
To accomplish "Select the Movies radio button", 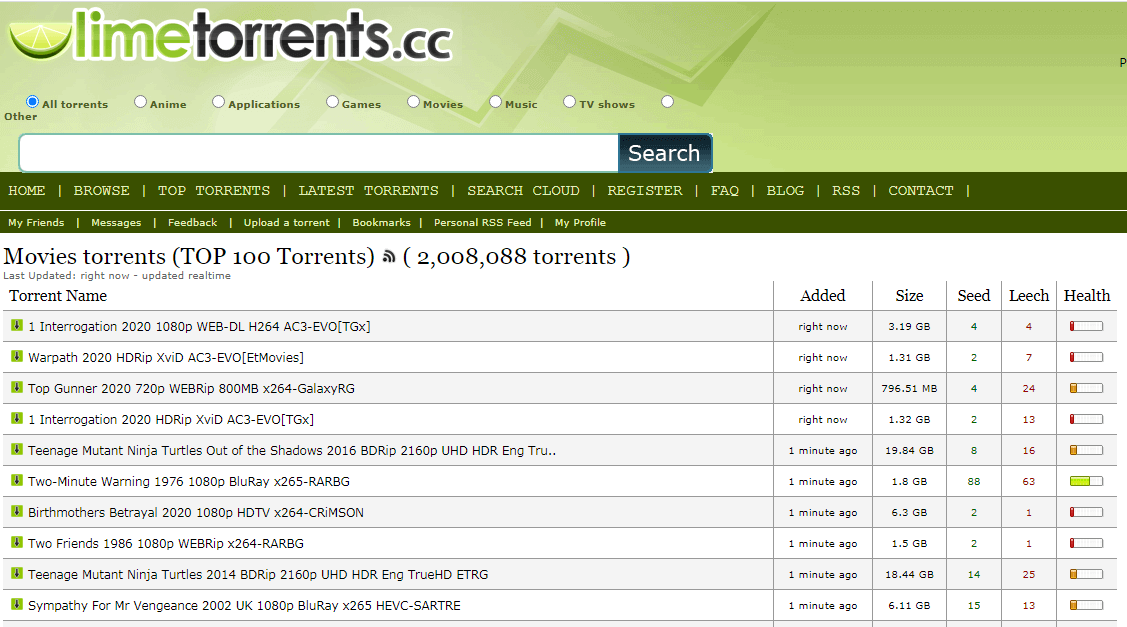I will 413,101.
